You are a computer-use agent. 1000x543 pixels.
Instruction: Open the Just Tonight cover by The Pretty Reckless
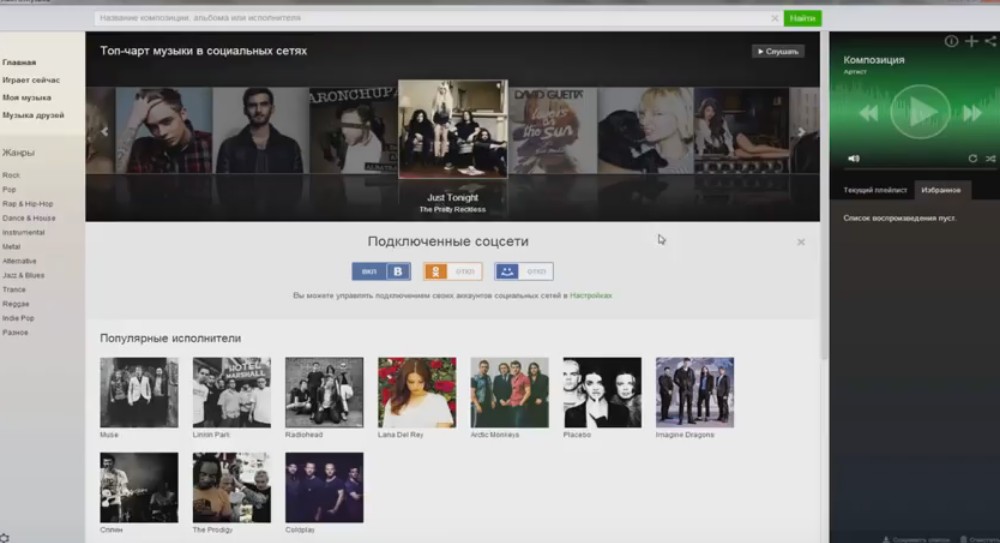[453, 129]
